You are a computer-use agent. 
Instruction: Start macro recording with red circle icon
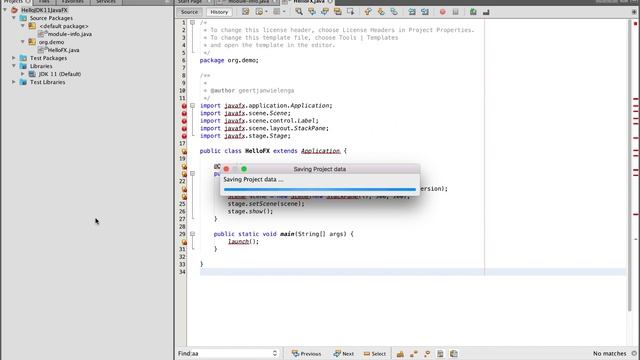click(442, 12)
